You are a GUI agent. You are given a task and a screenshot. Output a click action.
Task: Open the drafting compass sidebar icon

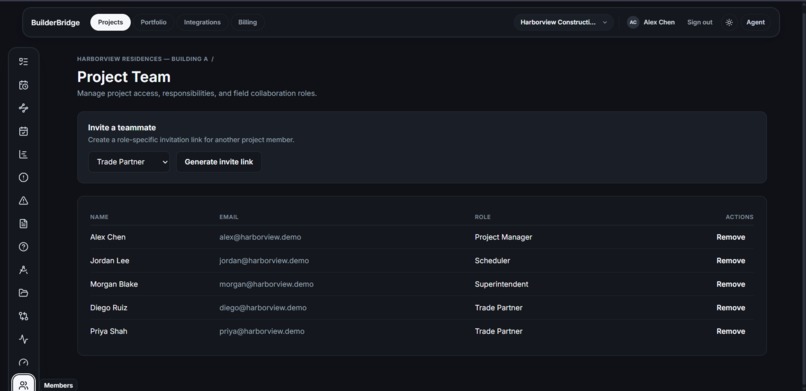(23, 270)
